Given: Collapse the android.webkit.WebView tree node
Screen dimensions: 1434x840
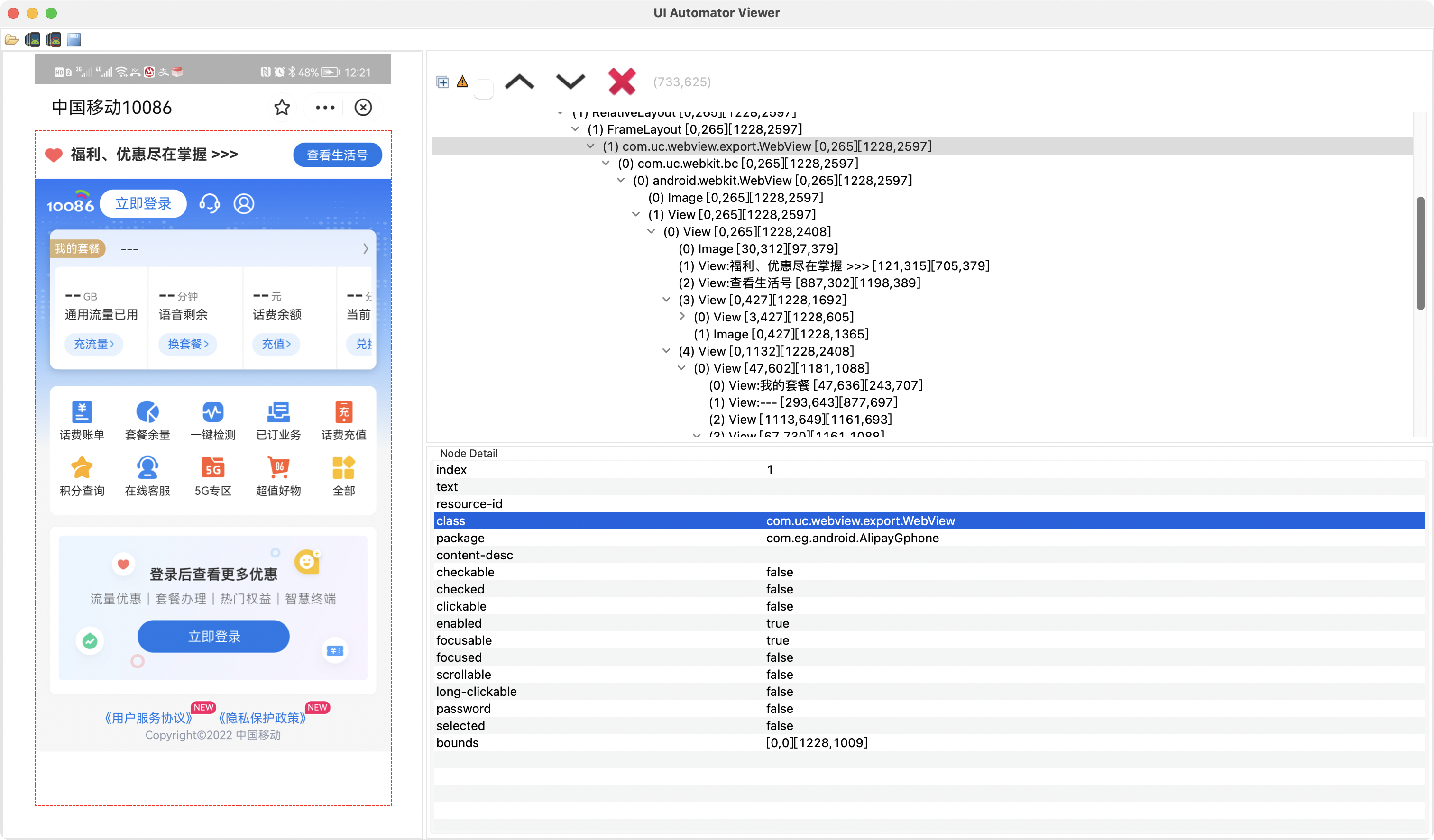Looking at the screenshot, I should pos(621,181).
